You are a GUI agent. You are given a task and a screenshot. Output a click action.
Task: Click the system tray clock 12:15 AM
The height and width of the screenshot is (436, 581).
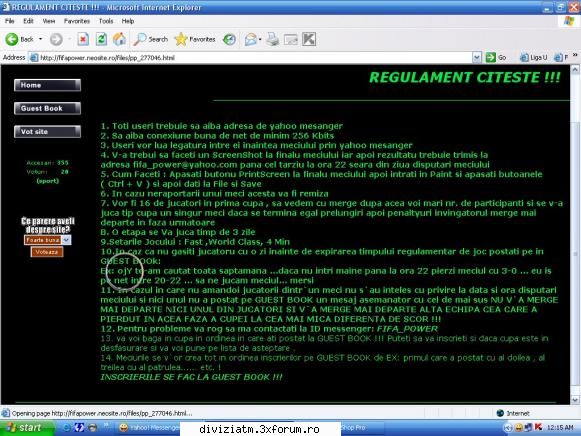point(560,428)
